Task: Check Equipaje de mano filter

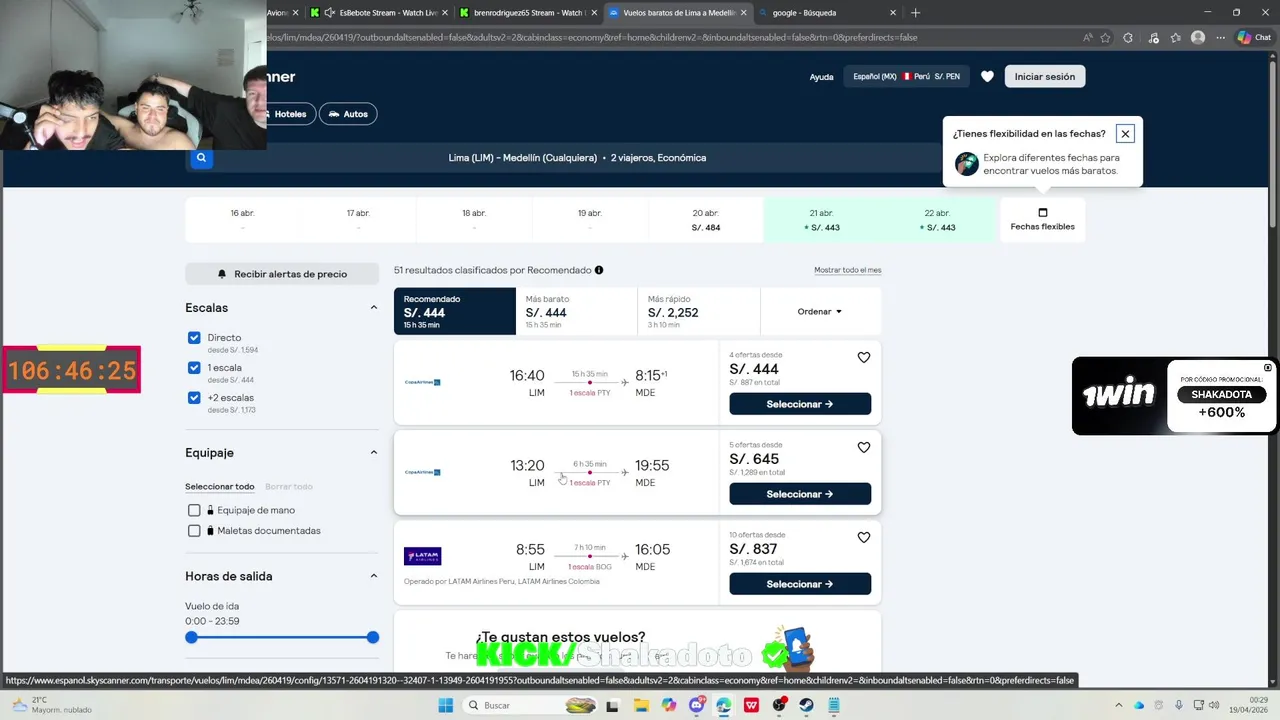Action: (x=194, y=510)
